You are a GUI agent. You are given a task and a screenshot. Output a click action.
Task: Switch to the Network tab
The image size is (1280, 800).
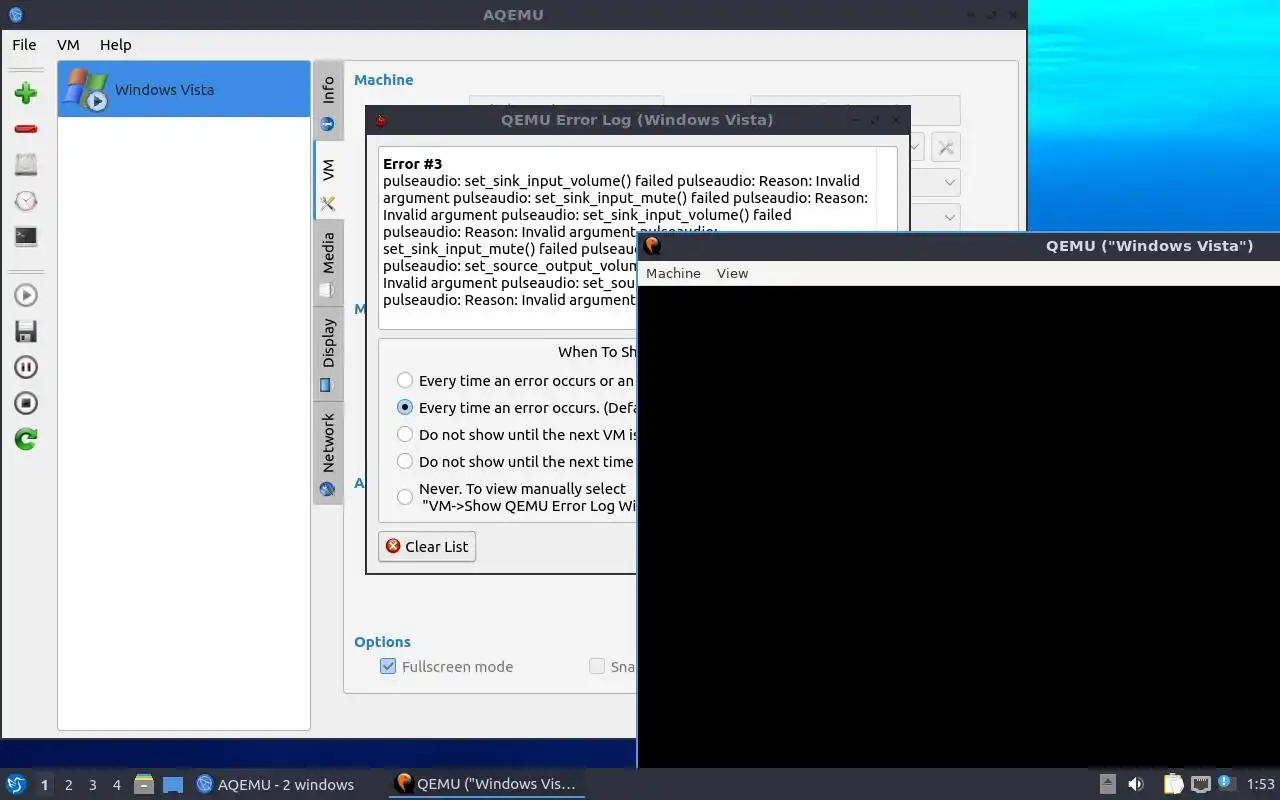(328, 452)
